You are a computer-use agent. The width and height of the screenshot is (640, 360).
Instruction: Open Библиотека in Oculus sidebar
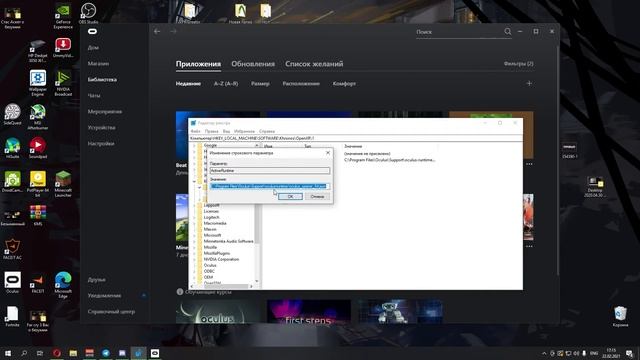click(102, 80)
